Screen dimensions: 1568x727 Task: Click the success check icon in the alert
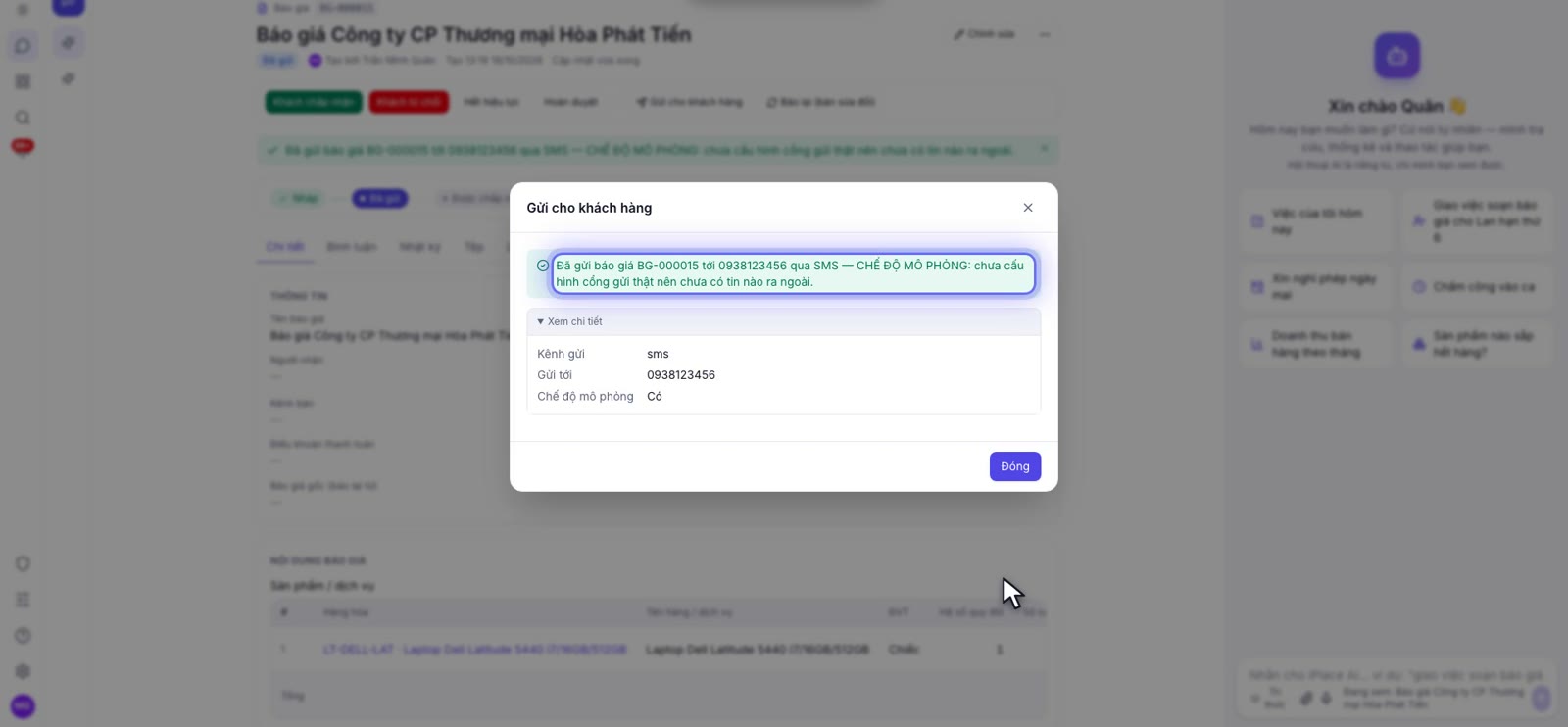[543, 266]
